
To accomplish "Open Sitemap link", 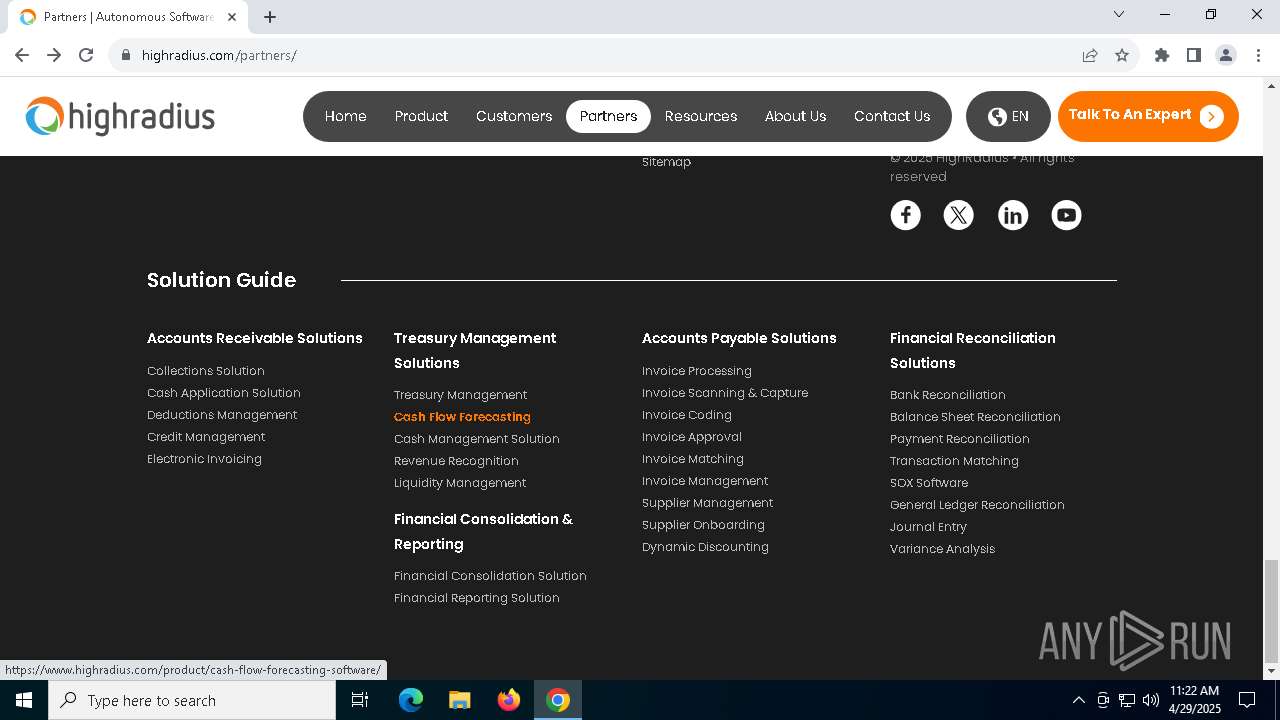I will 666,162.
